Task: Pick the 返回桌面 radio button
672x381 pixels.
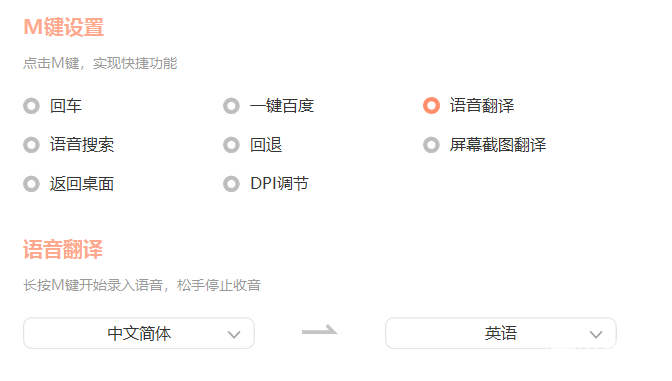Action: (x=31, y=184)
